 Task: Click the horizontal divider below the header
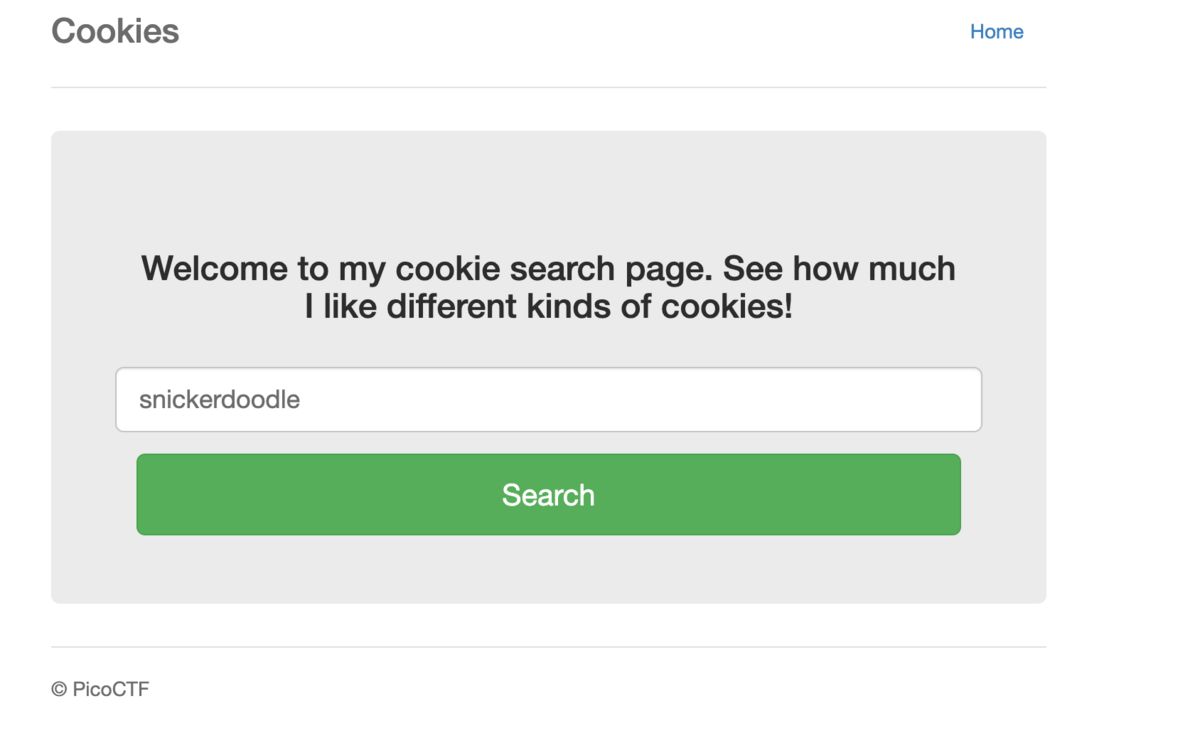pos(548,88)
